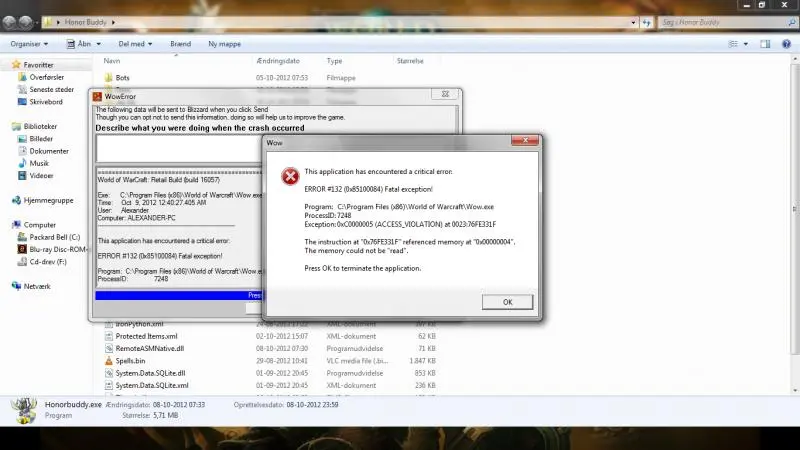This screenshot has height=450, width=800.
Task: Sort by the Størrelse column header
Action: 410,61
